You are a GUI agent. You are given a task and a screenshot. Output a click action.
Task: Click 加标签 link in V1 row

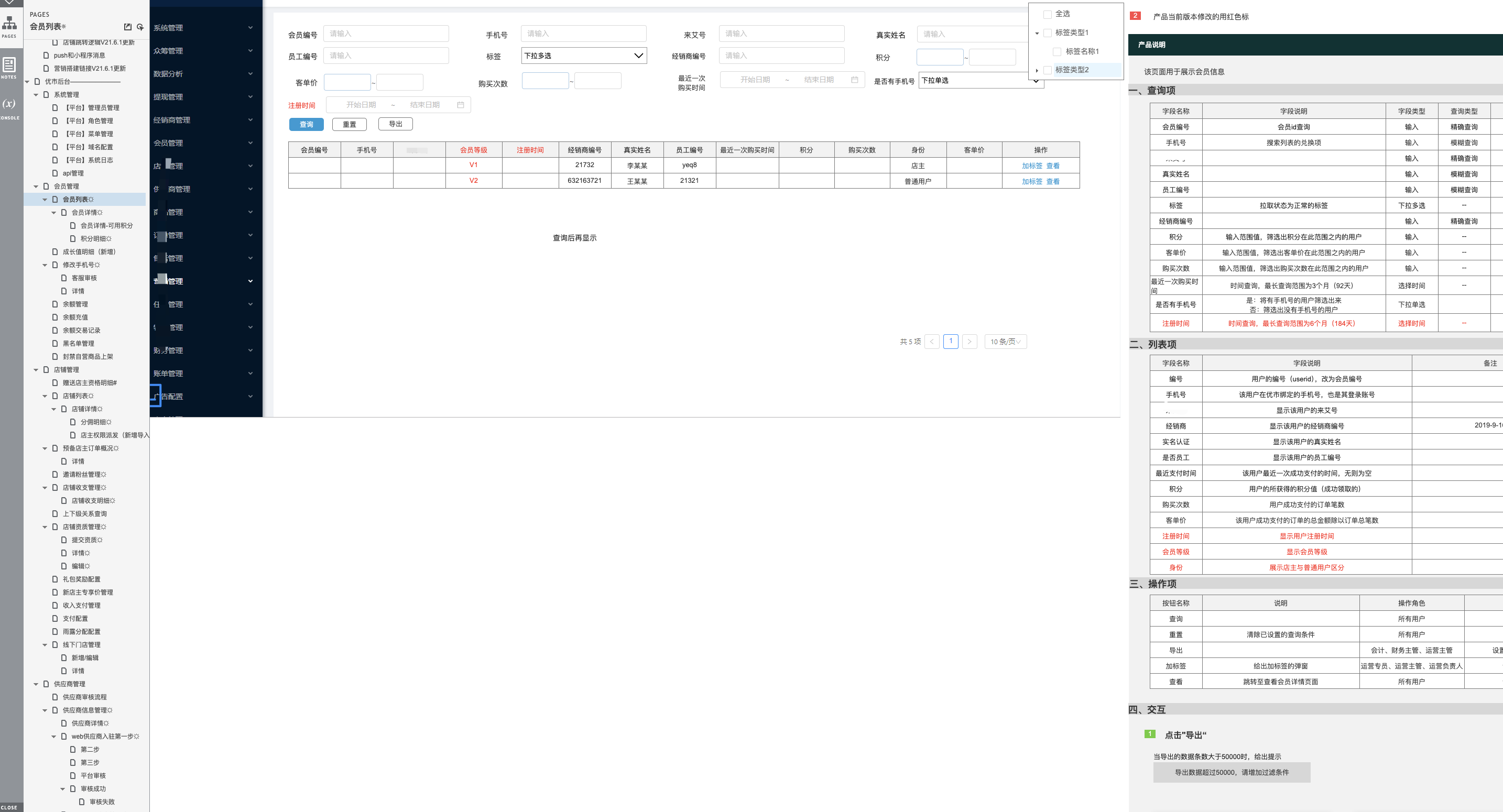(x=1031, y=166)
